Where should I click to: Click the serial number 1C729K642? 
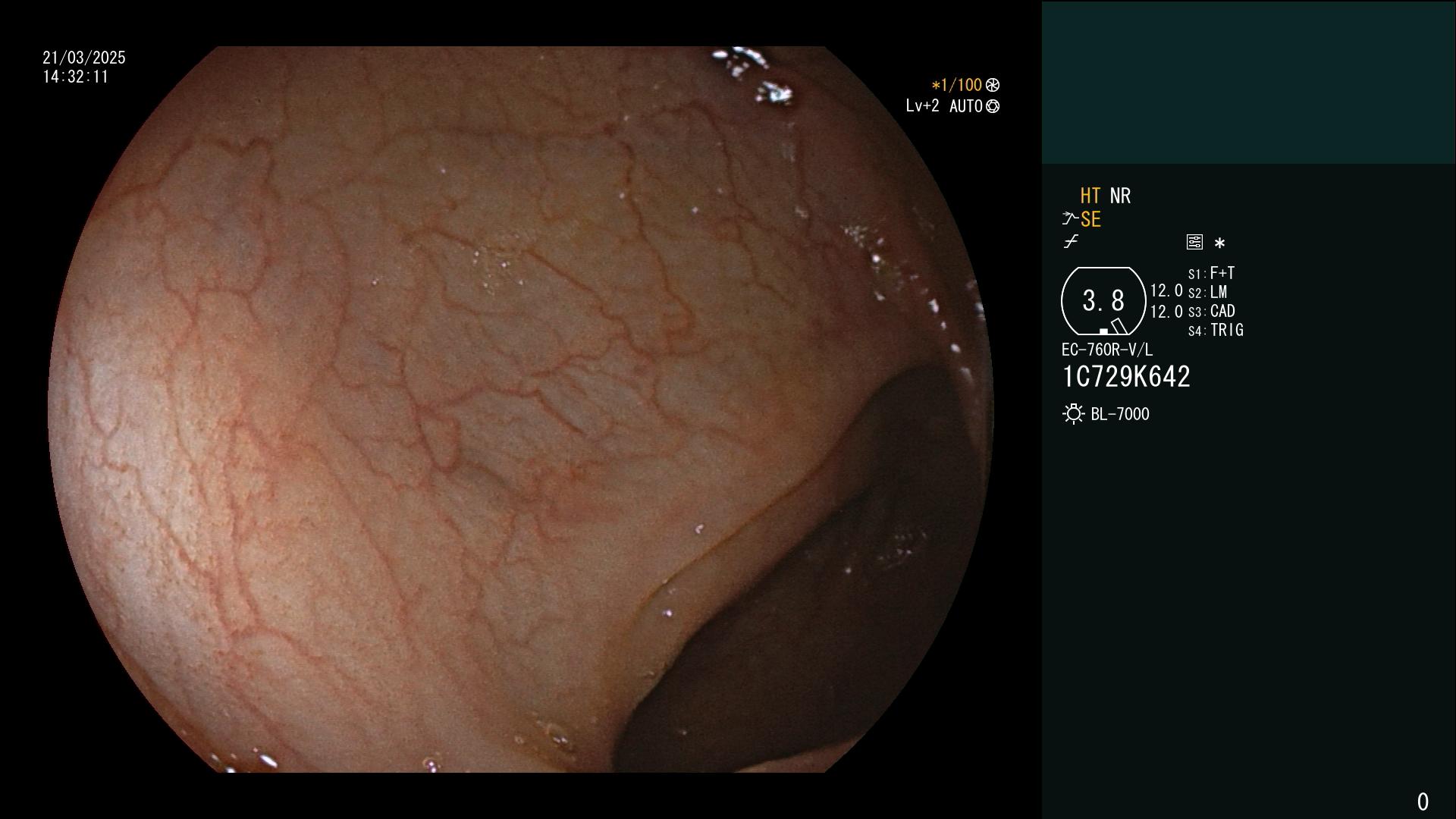point(1126,377)
